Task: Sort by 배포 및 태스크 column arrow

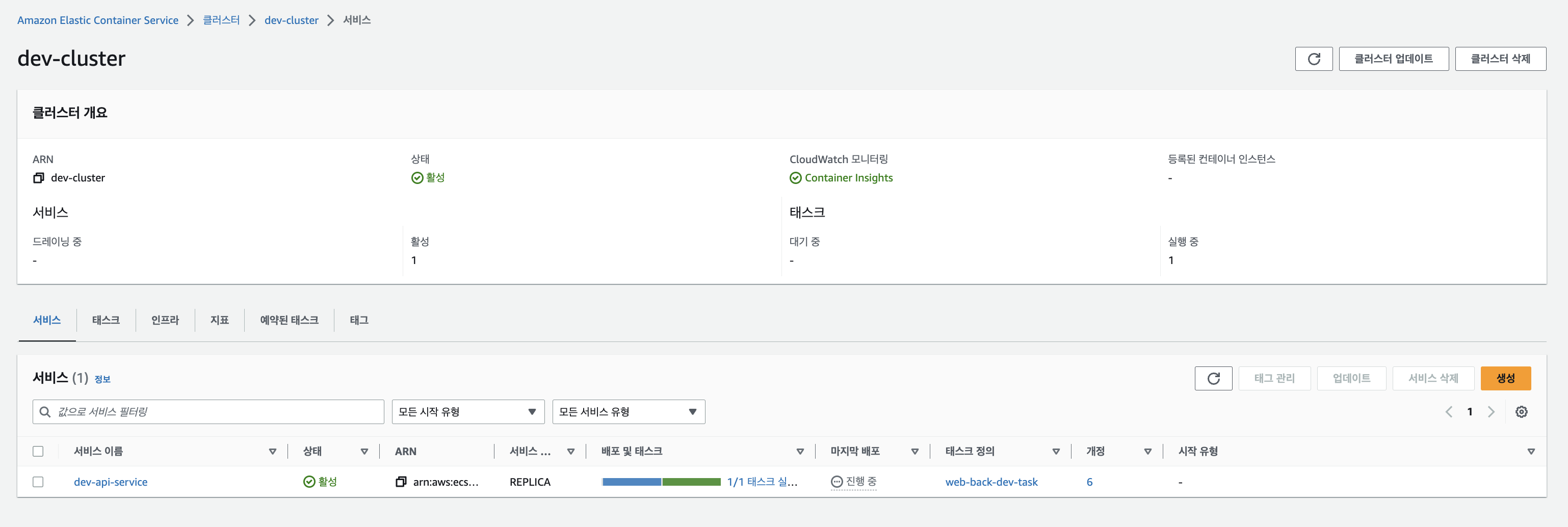Action: pos(800,452)
